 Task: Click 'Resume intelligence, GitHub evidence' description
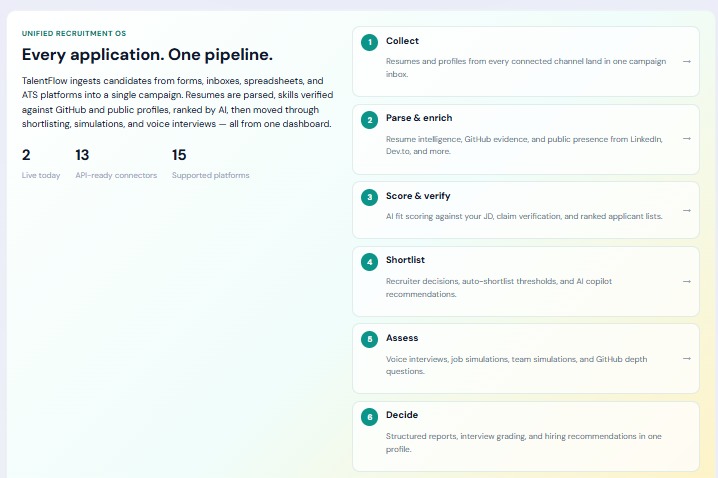coord(524,145)
